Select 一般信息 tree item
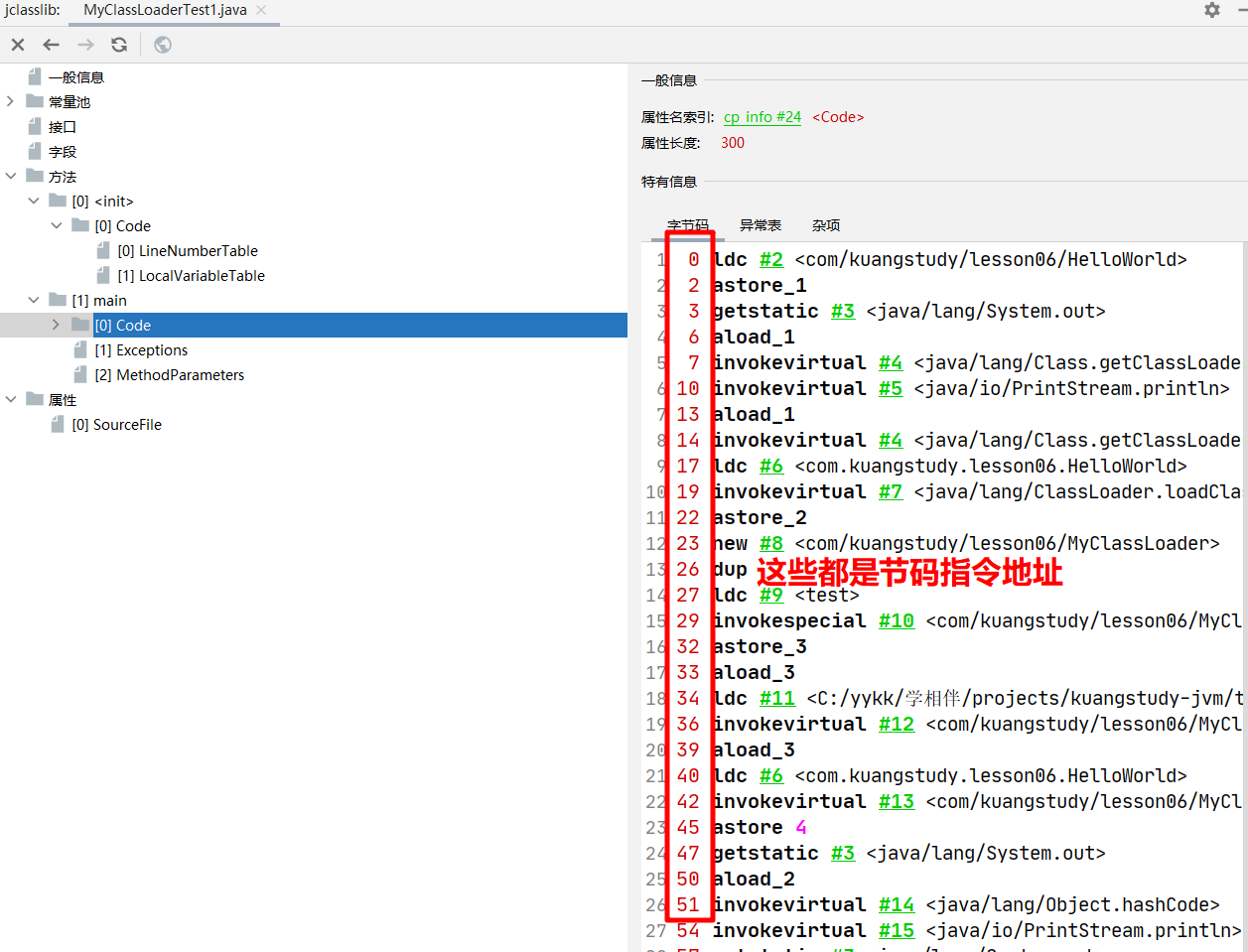Image resolution: width=1248 pixels, height=952 pixels. (x=76, y=76)
